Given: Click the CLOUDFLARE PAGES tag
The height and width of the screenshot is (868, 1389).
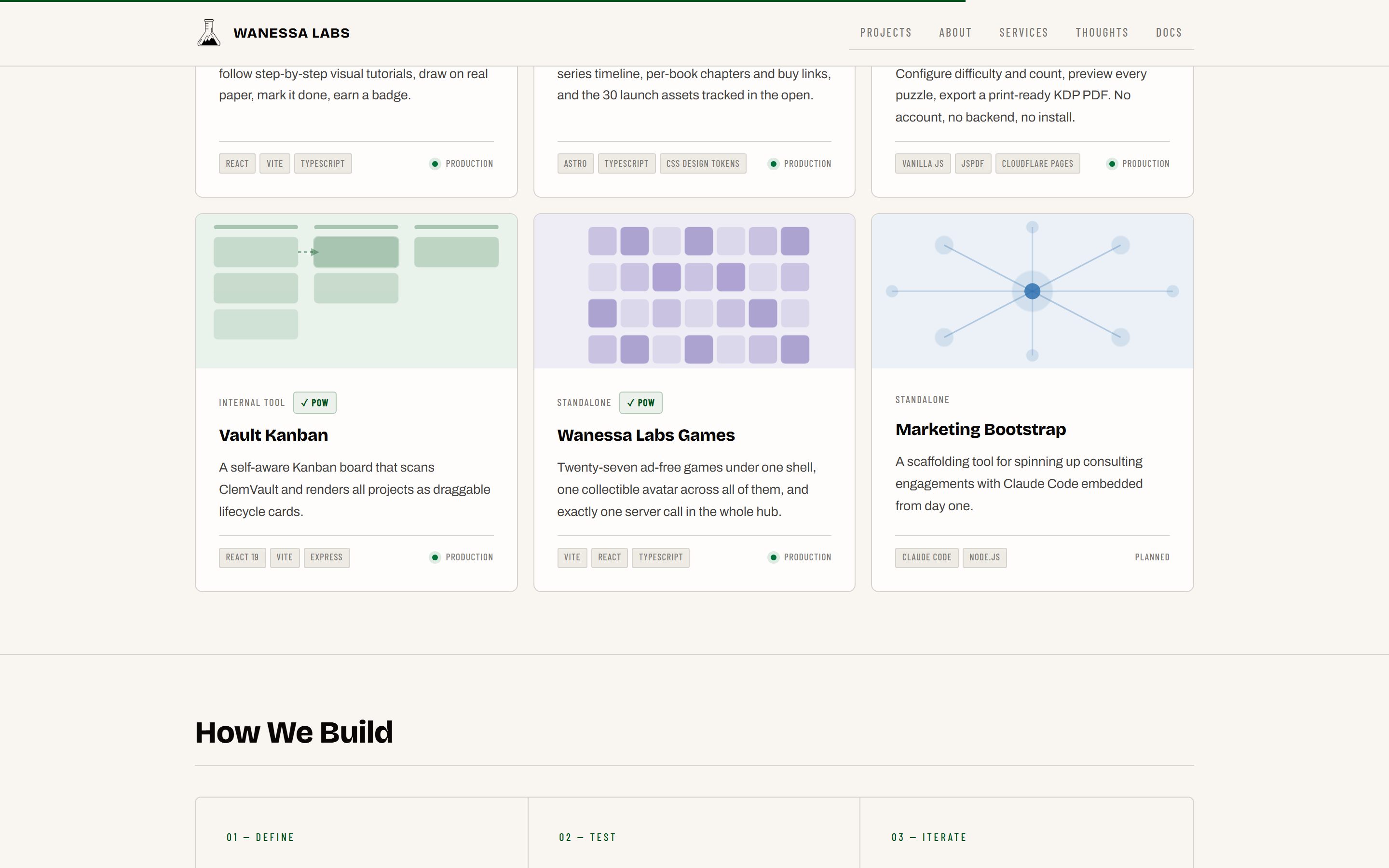Looking at the screenshot, I should 1037,163.
